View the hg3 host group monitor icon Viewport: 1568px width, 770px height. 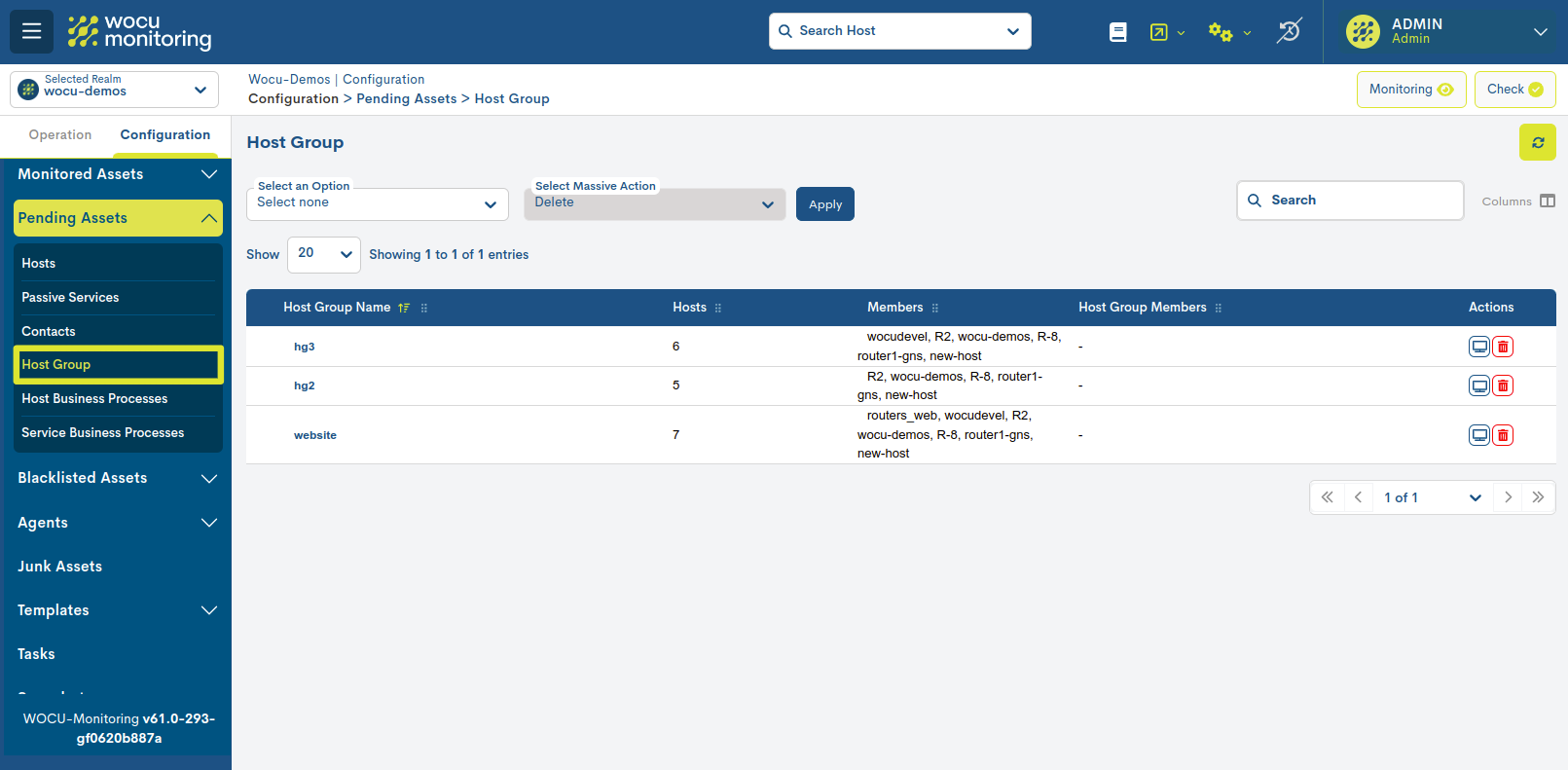(x=1479, y=347)
